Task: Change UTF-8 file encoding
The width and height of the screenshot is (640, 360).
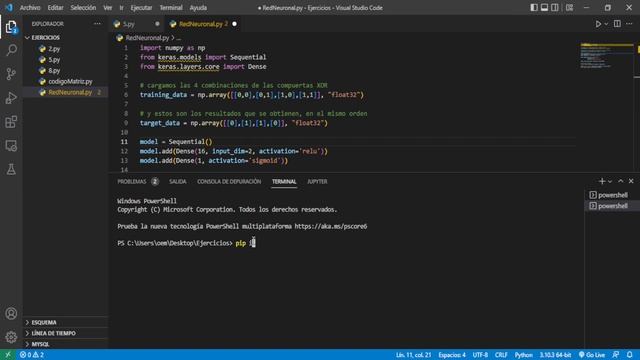Action: (480, 355)
